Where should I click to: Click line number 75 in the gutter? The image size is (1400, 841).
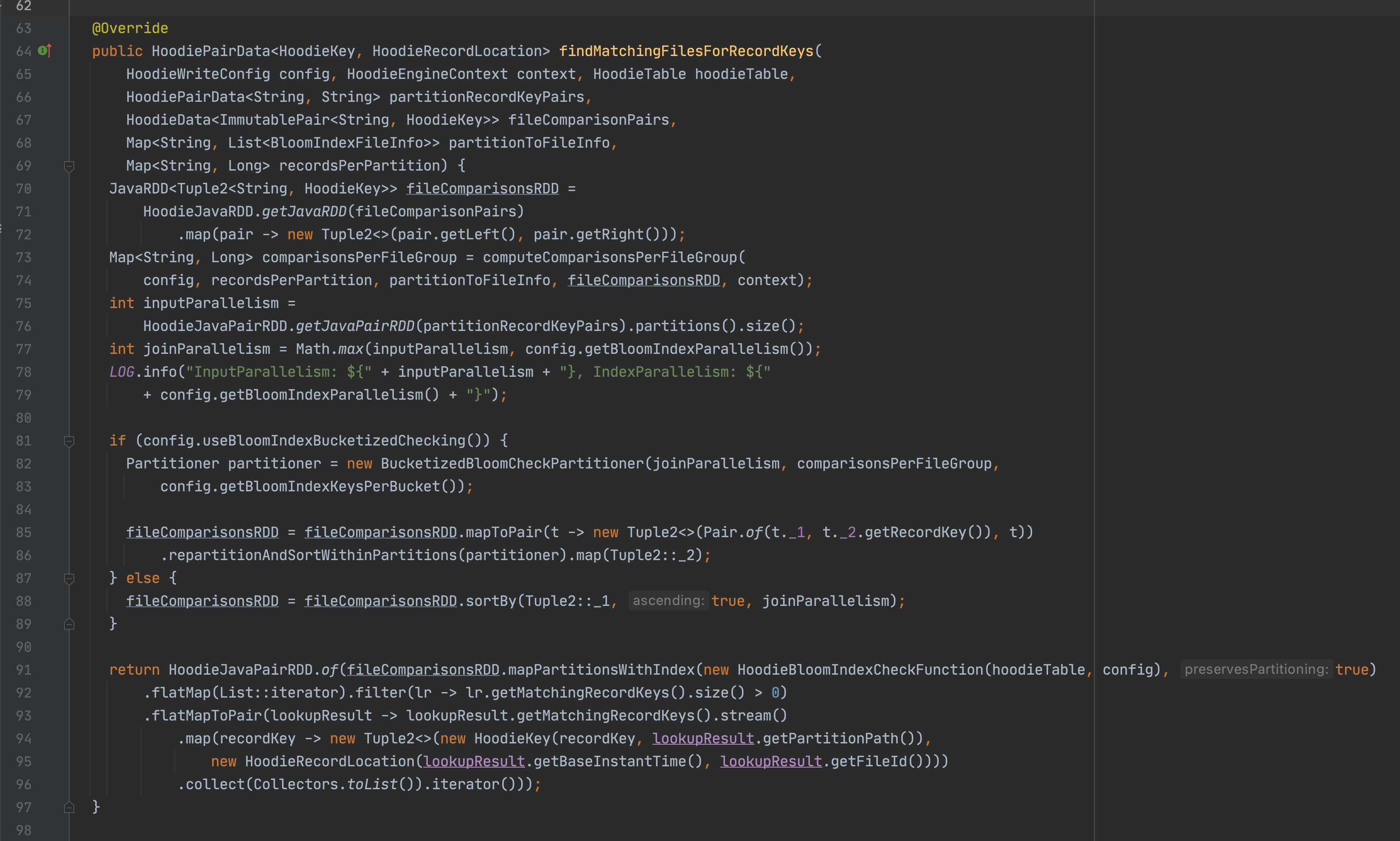(23, 303)
